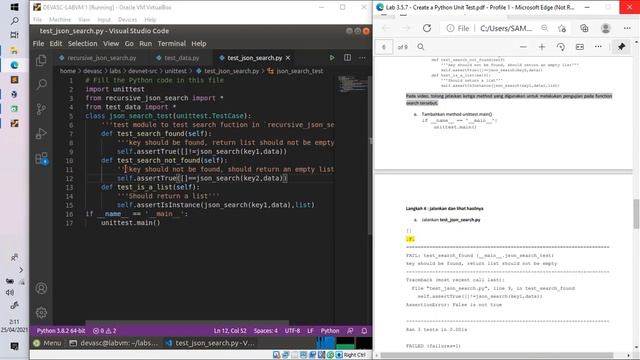The image size is (640, 360).
Task: Rotate the PDF page
Action: click(561, 47)
